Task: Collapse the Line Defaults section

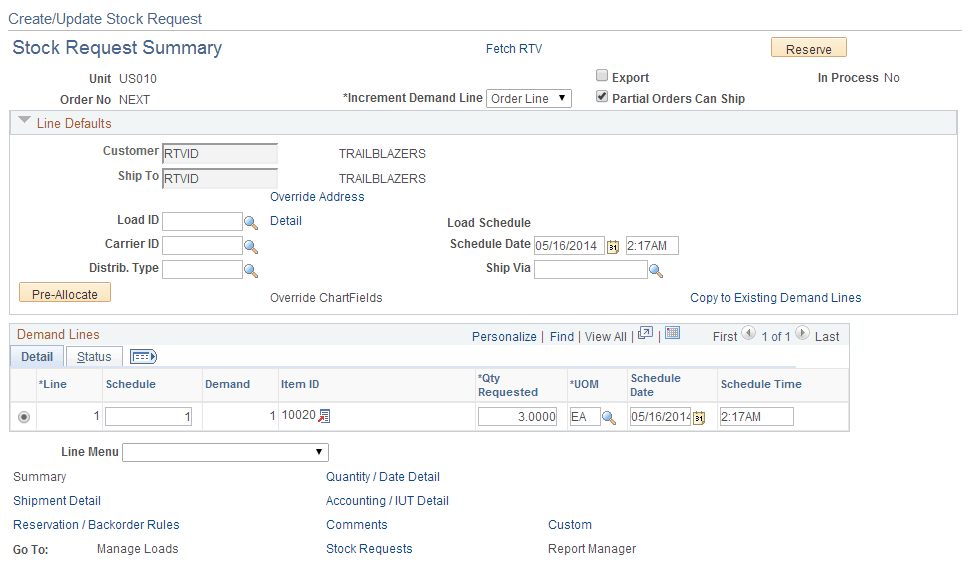Action: point(24,120)
